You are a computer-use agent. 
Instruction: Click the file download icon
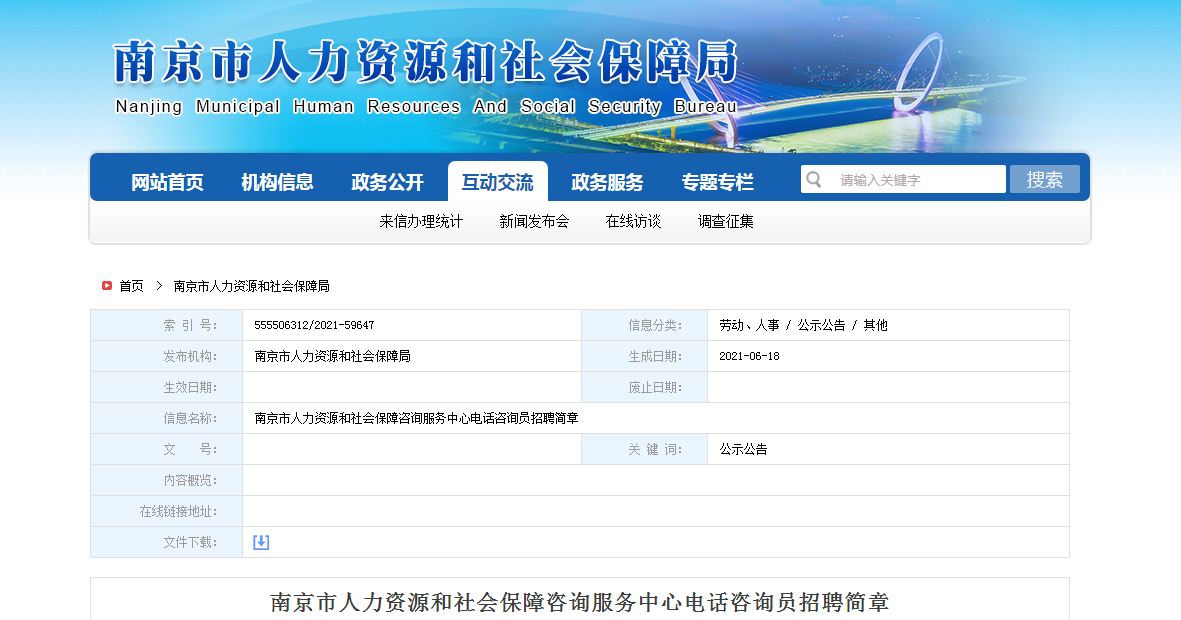261,542
